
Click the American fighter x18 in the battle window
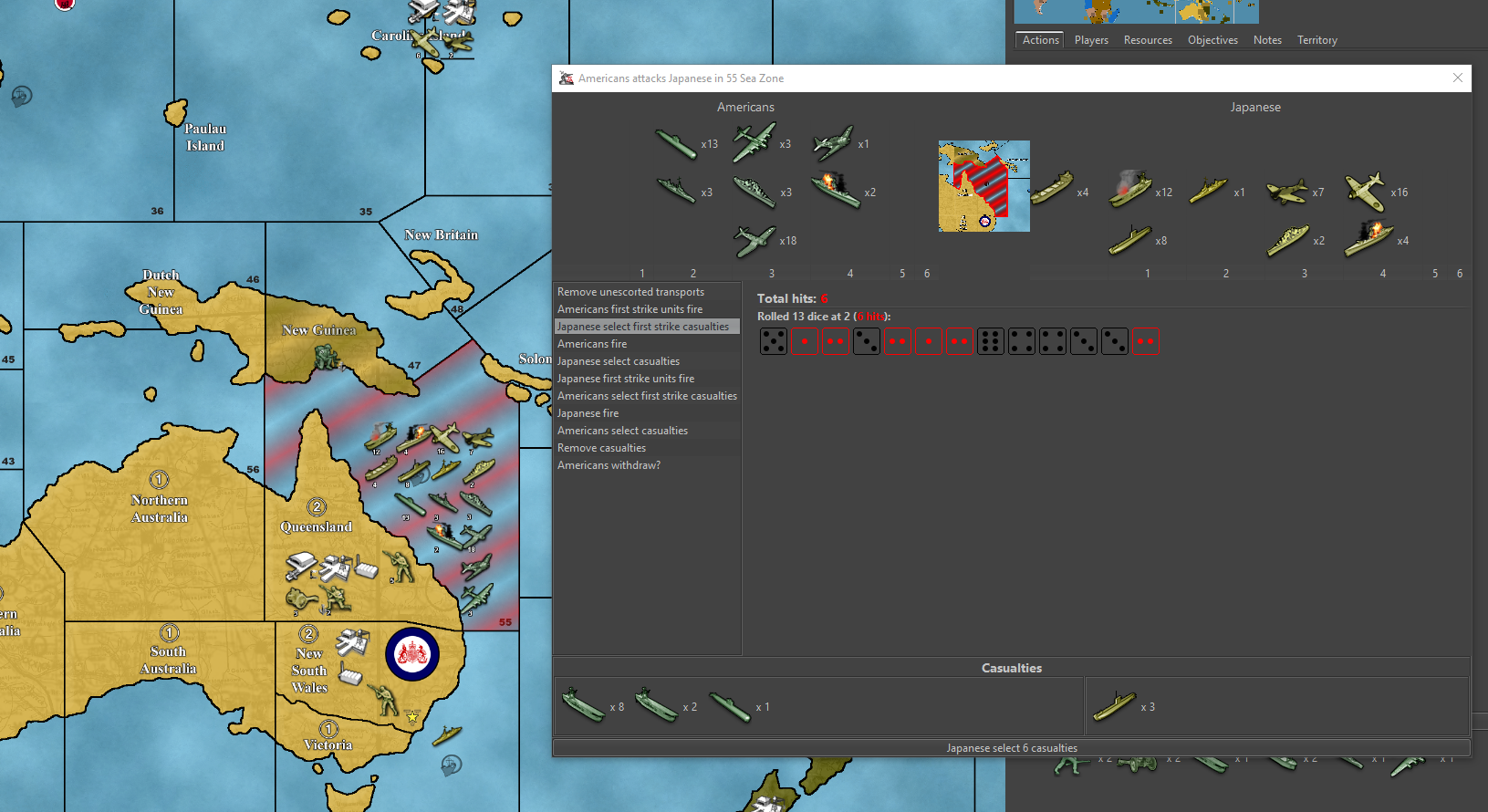point(754,240)
